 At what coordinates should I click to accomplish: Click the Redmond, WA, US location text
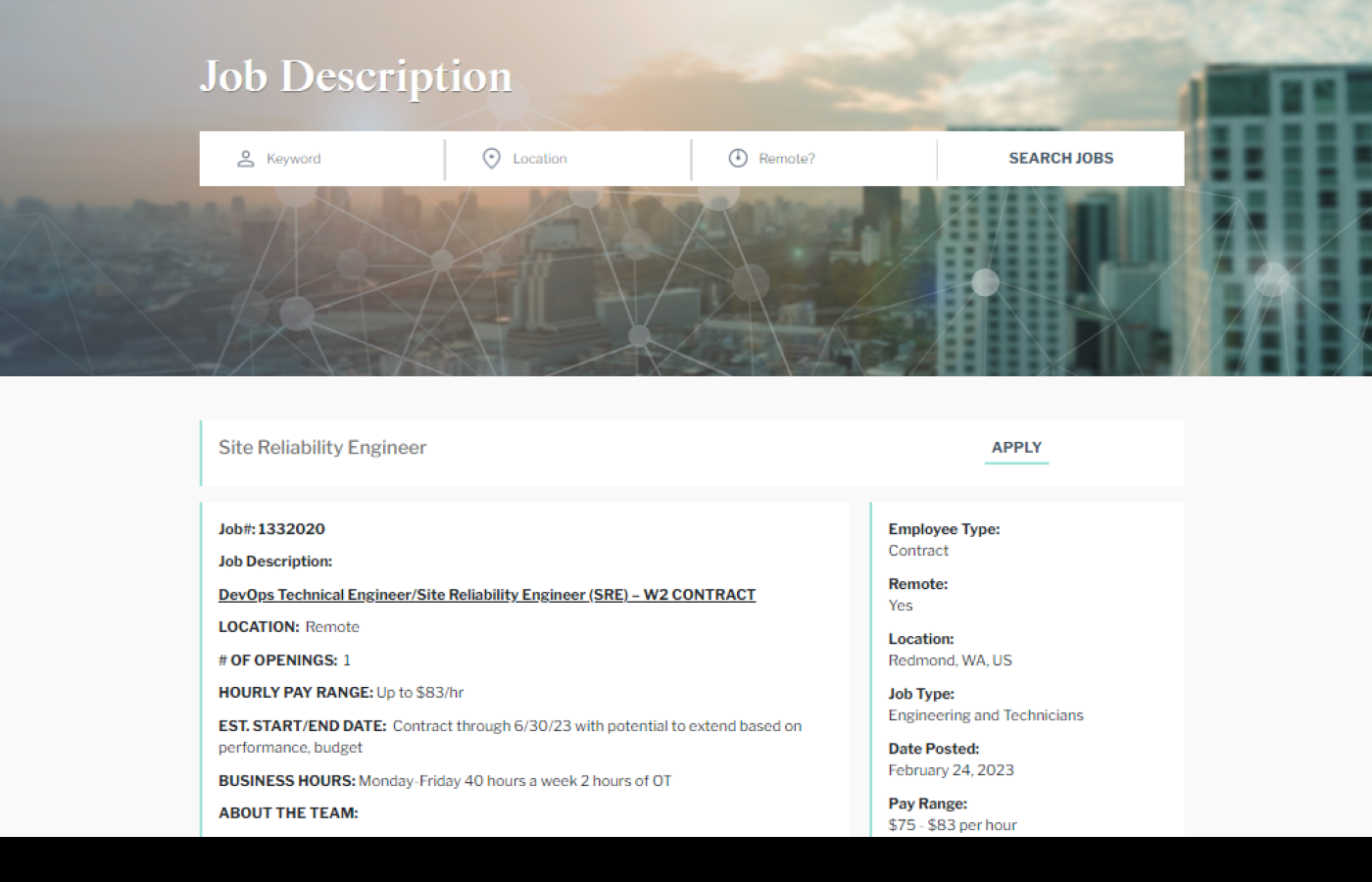click(951, 660)
